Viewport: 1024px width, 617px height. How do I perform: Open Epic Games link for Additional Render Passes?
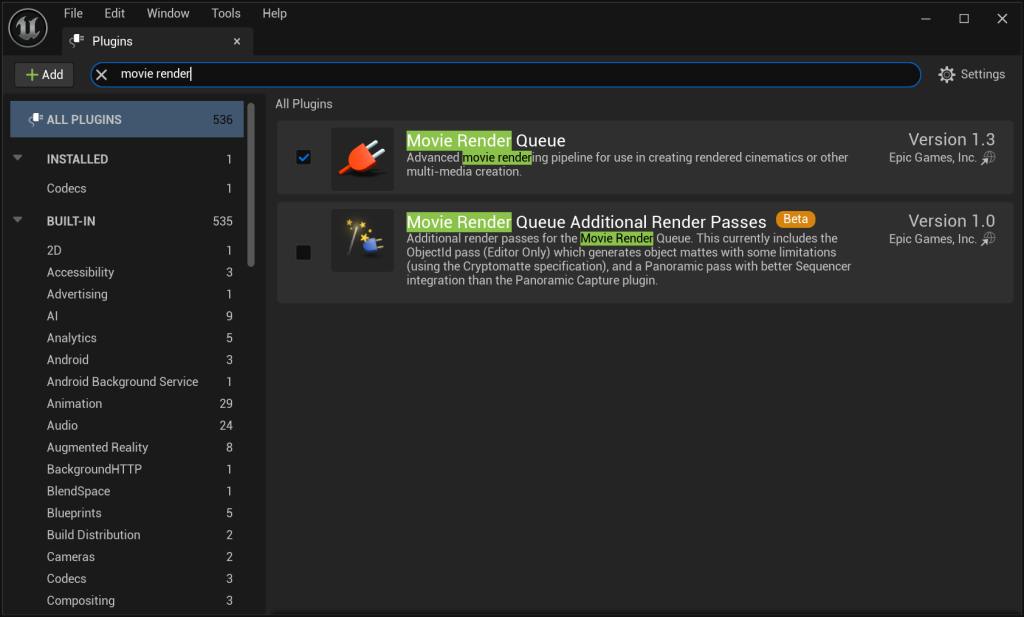click(x=989, y=239)
